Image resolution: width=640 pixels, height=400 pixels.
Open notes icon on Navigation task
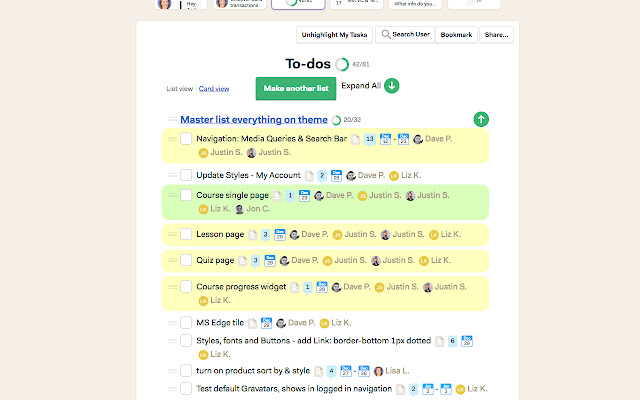tap(356, 139)
